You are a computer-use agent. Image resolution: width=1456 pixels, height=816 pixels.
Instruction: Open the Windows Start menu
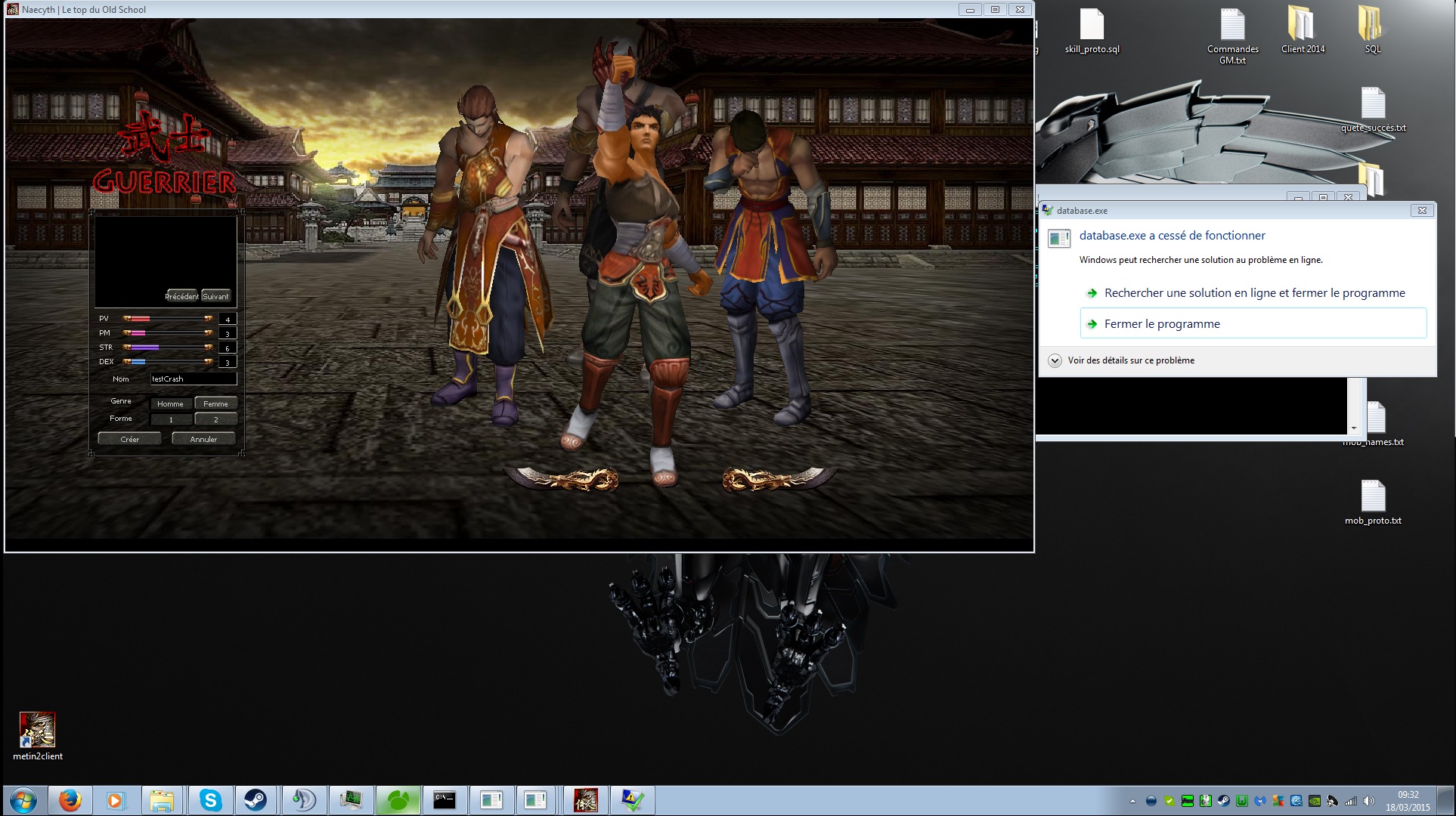pyautogui.click(x=22, y=800)
